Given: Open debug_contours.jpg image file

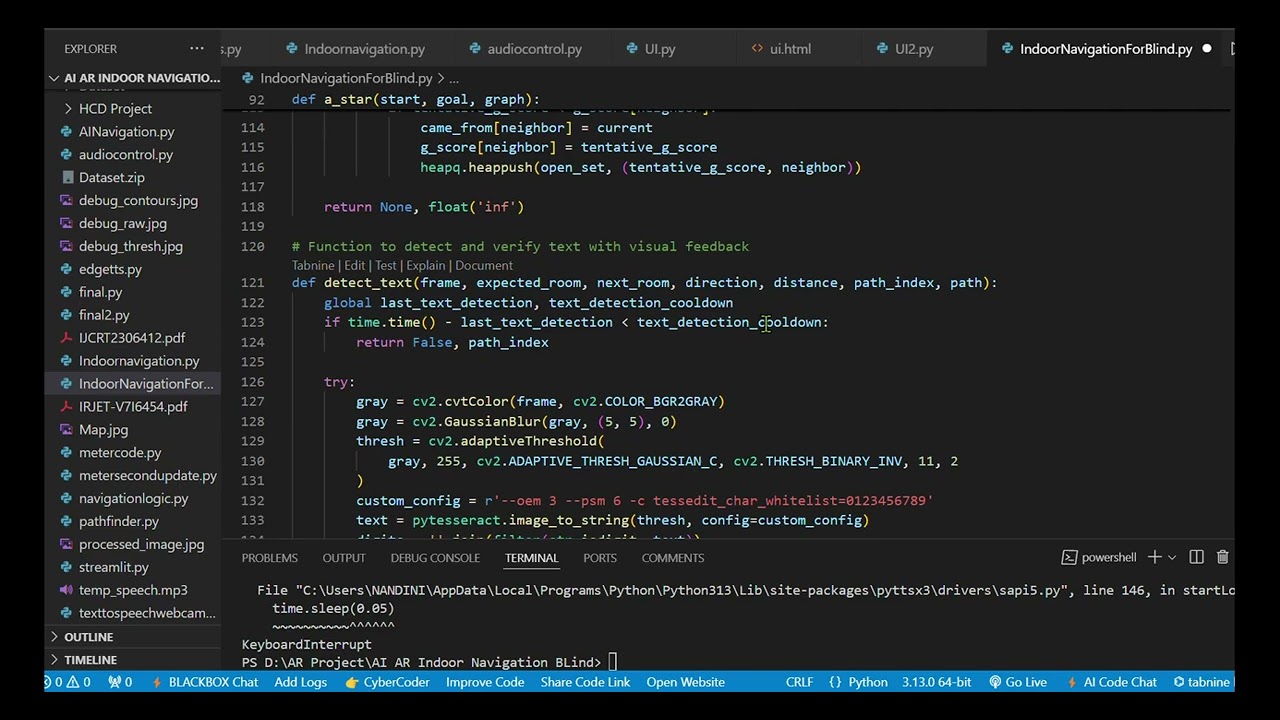Looking at the screenshot, I should [138, 200].
